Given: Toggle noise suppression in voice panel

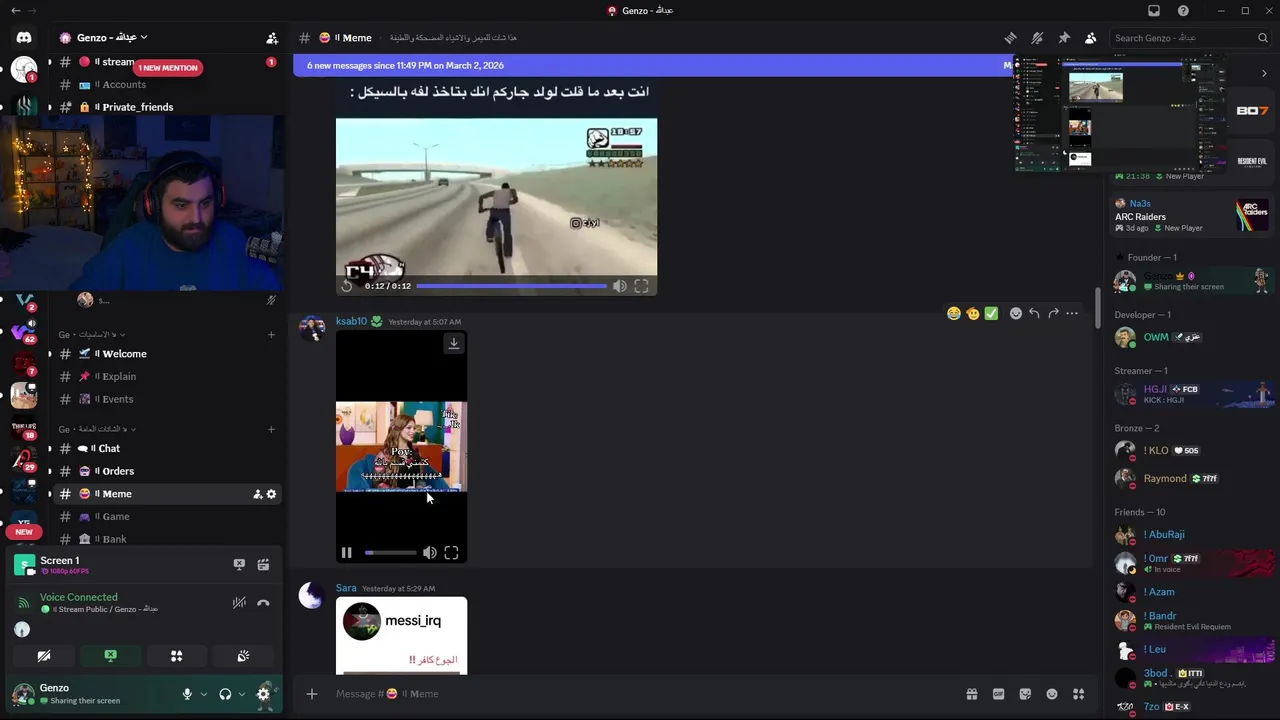Looking at the screenshot, I should point(239,603).
